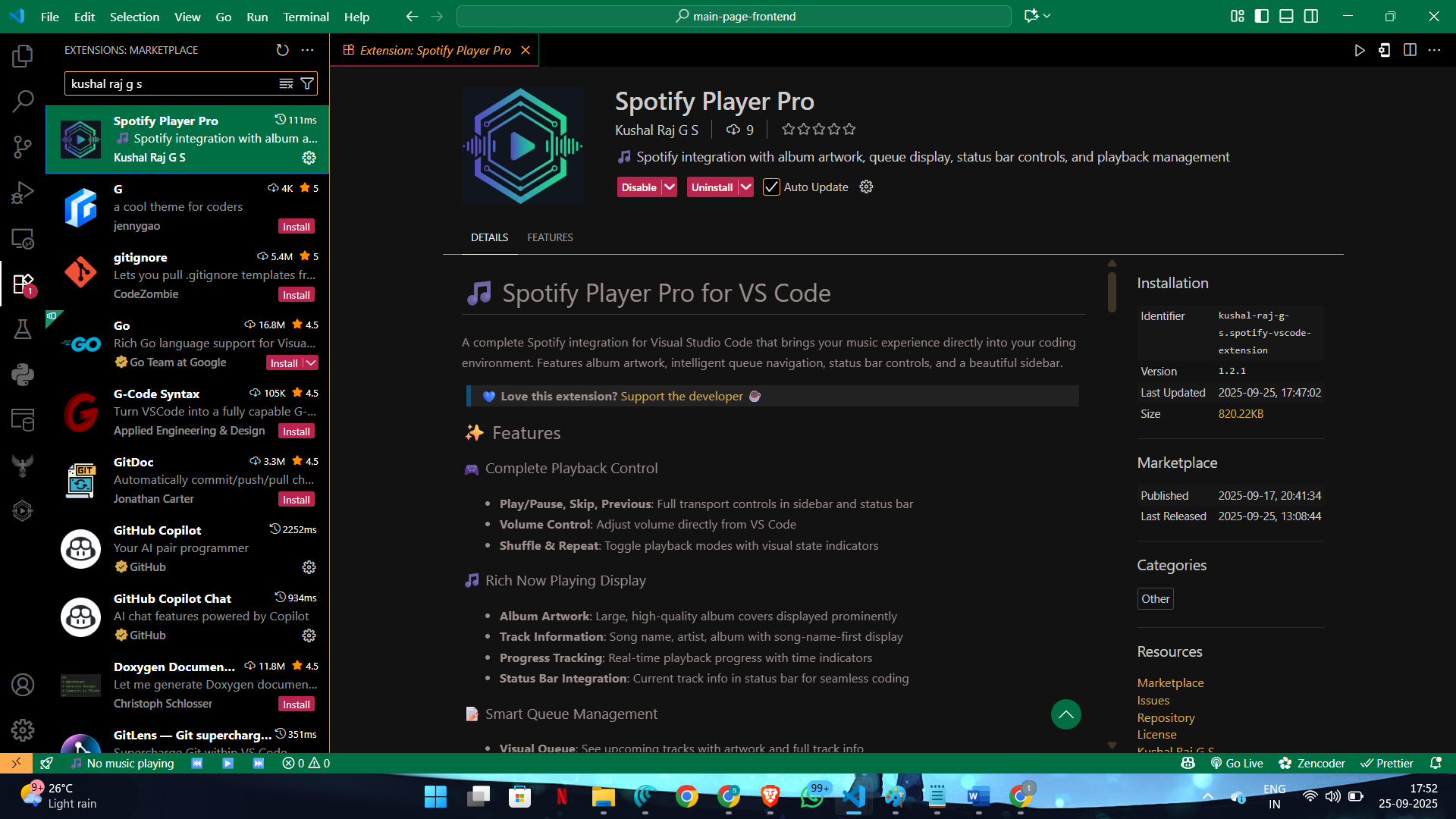Open the remote window indicator in status bar
1456x819 pixels.
[x=16, y=764]
